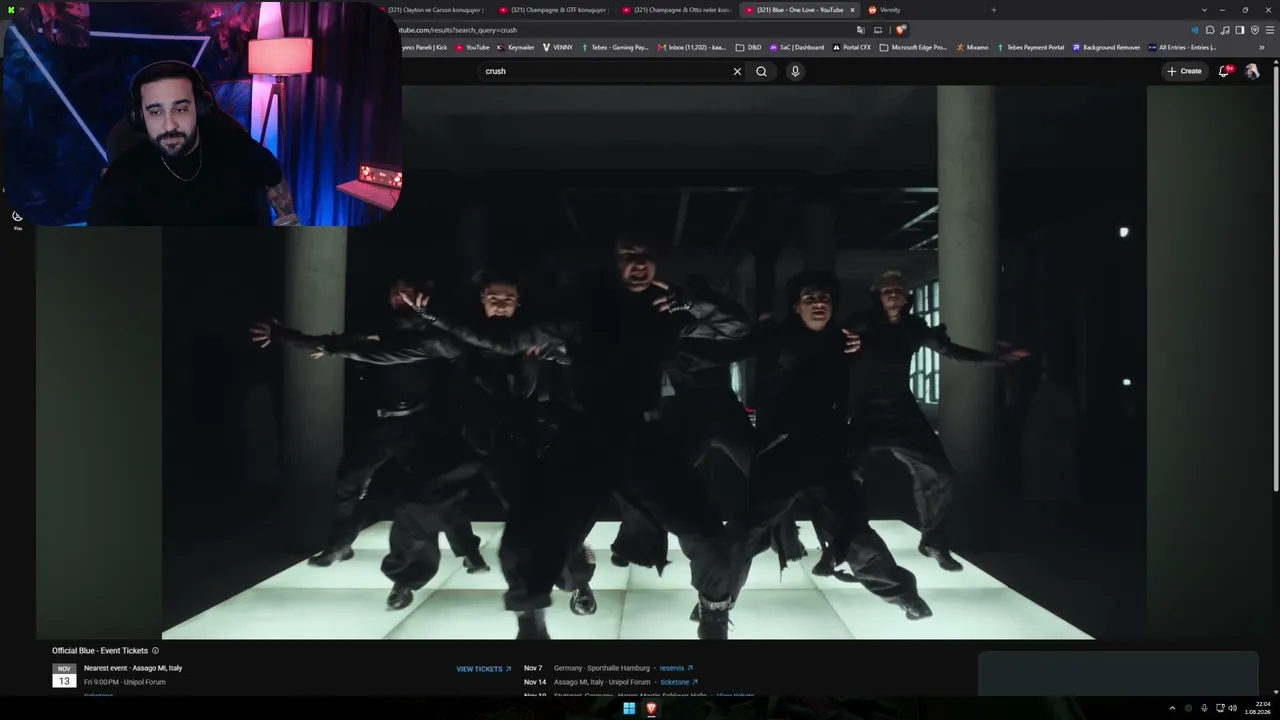Toggle the browser sidebar panel icon
The height and width of the screenshot is (720, 1280).
tap(1240, 30)
